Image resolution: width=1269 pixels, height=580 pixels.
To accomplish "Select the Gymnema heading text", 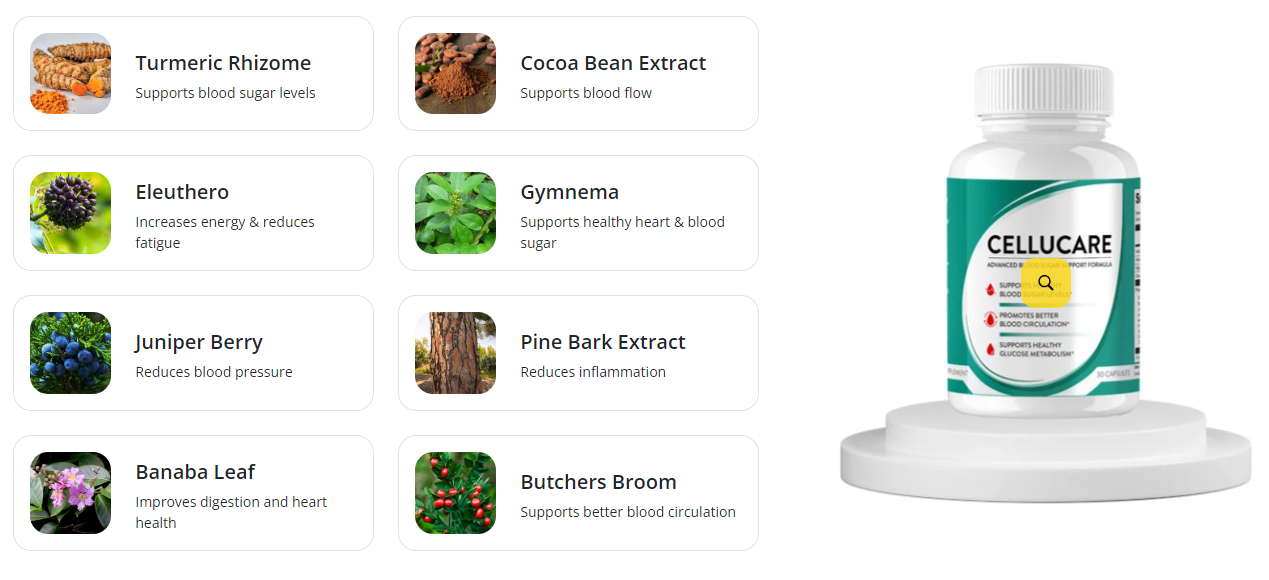I will [569, 192].
